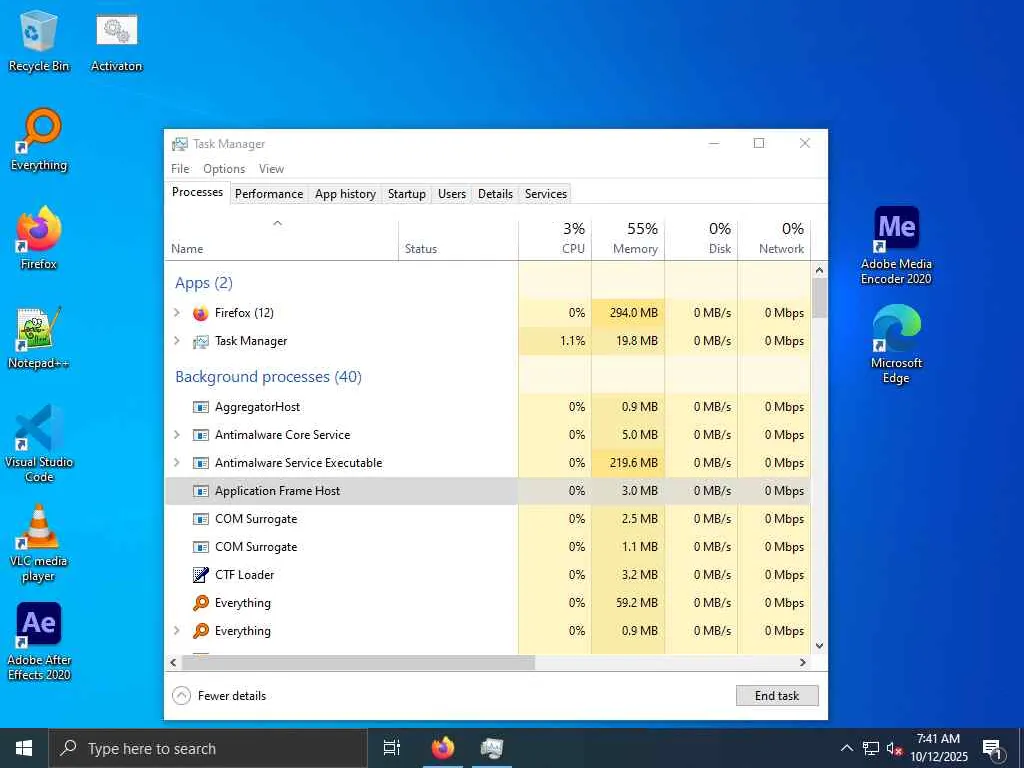The width and height of the screenshot is (1024, 768).
Task: Open the Recycle Bin desktop icon
Action: 39,40
